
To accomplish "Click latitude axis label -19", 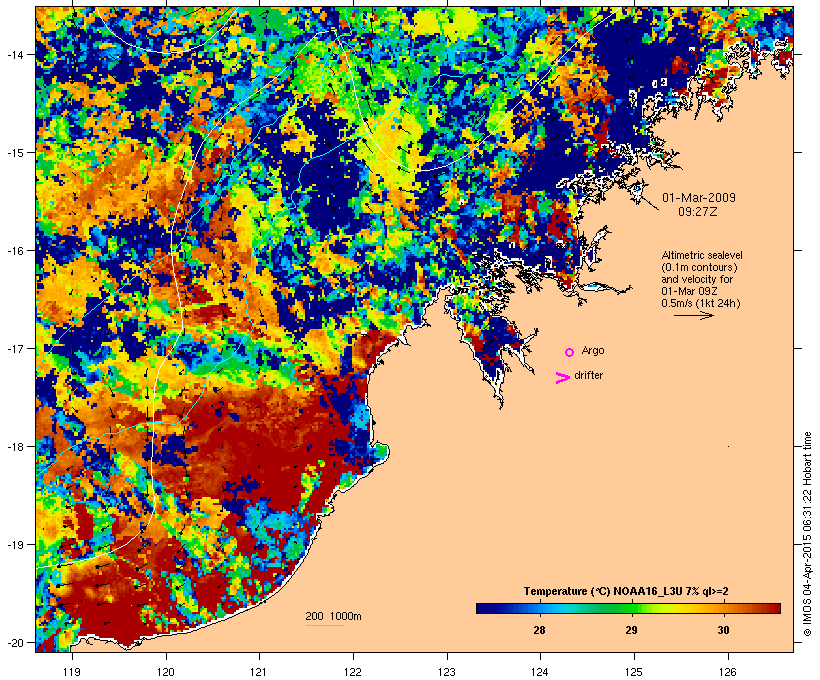I will pos(14,545).
